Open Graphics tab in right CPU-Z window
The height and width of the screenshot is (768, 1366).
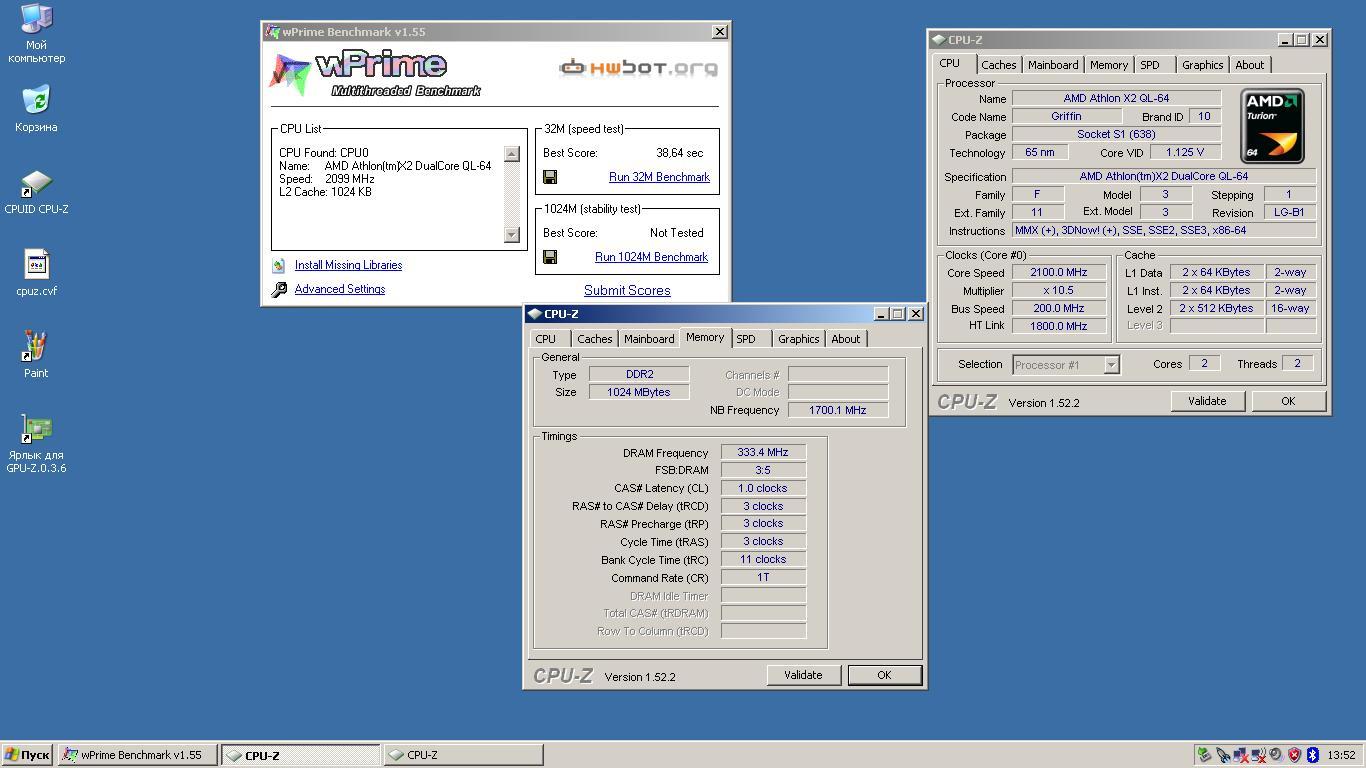coord(1202,65)
